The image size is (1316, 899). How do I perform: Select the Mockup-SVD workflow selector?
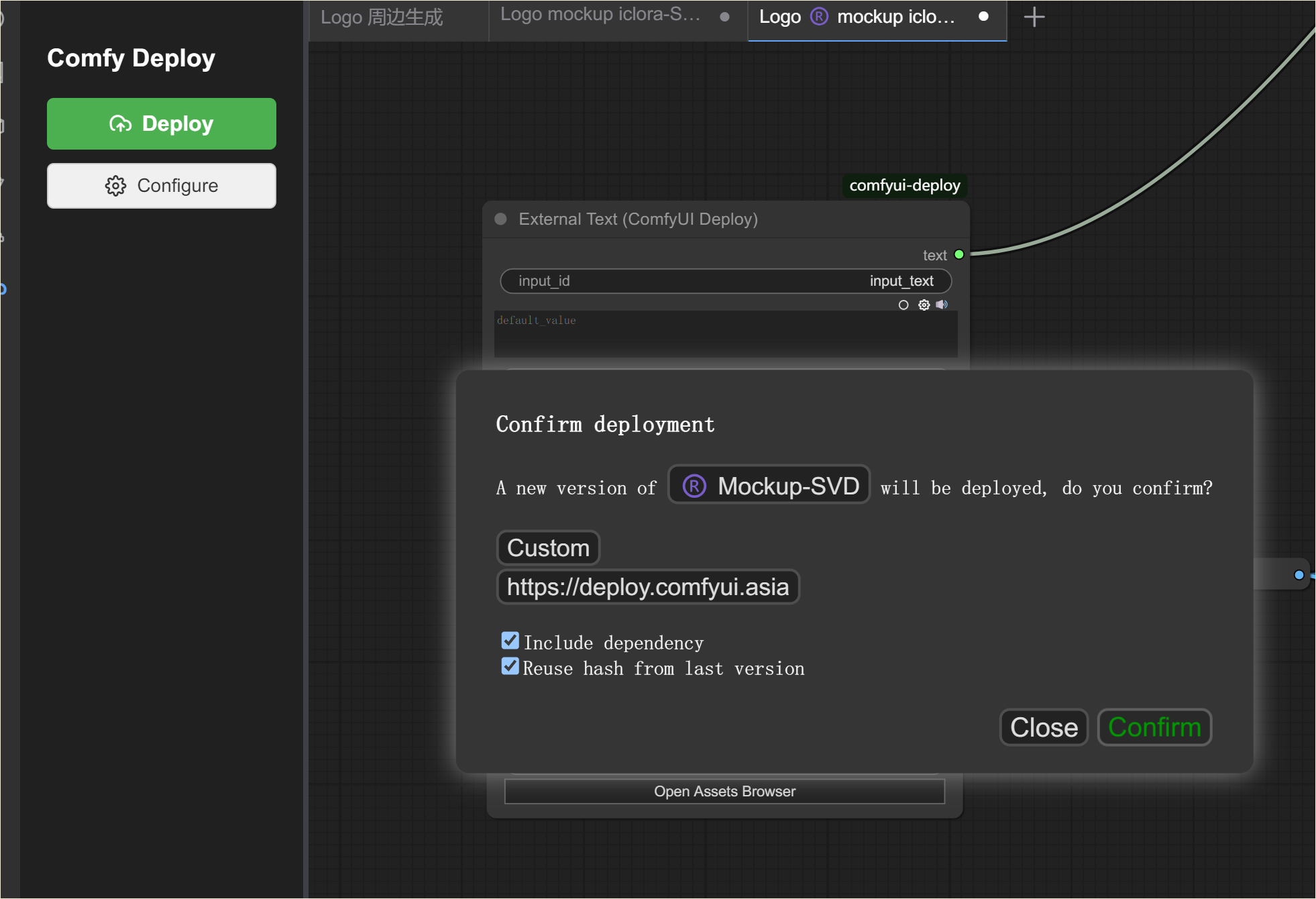(769, 486)
